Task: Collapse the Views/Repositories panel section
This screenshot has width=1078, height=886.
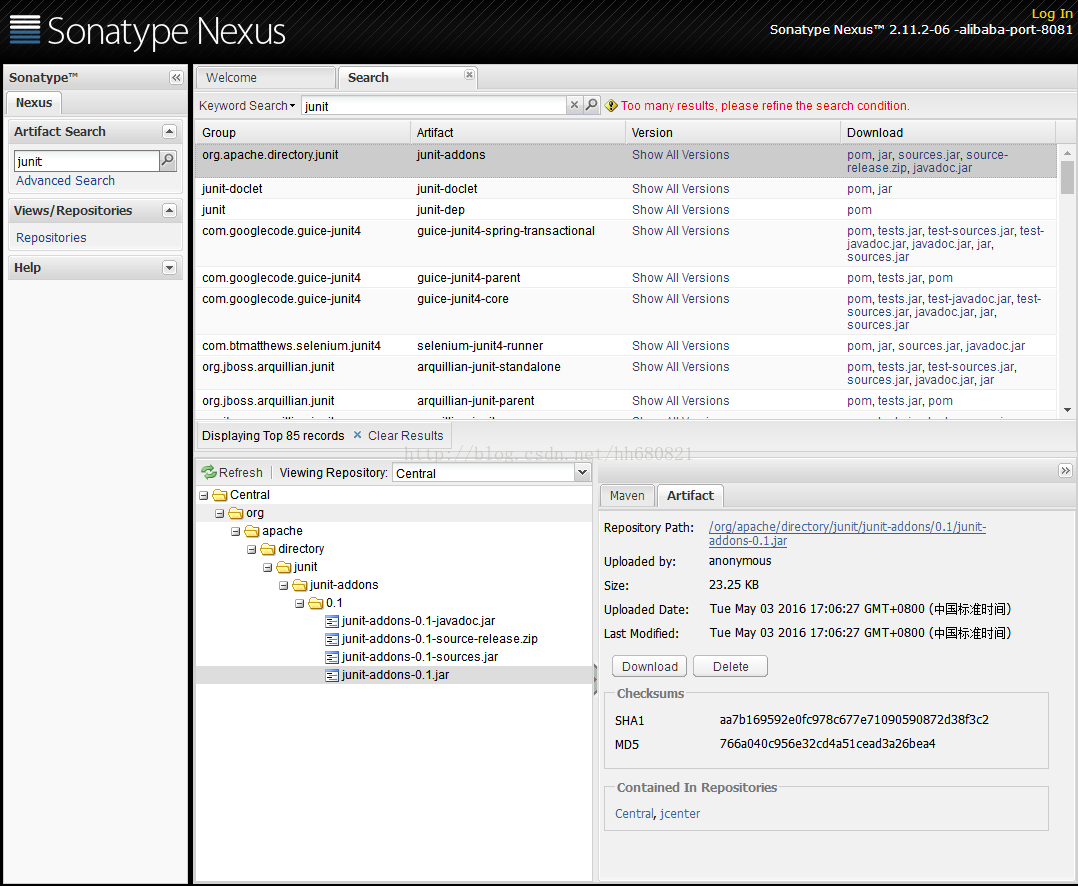Action: click(169, 210)
